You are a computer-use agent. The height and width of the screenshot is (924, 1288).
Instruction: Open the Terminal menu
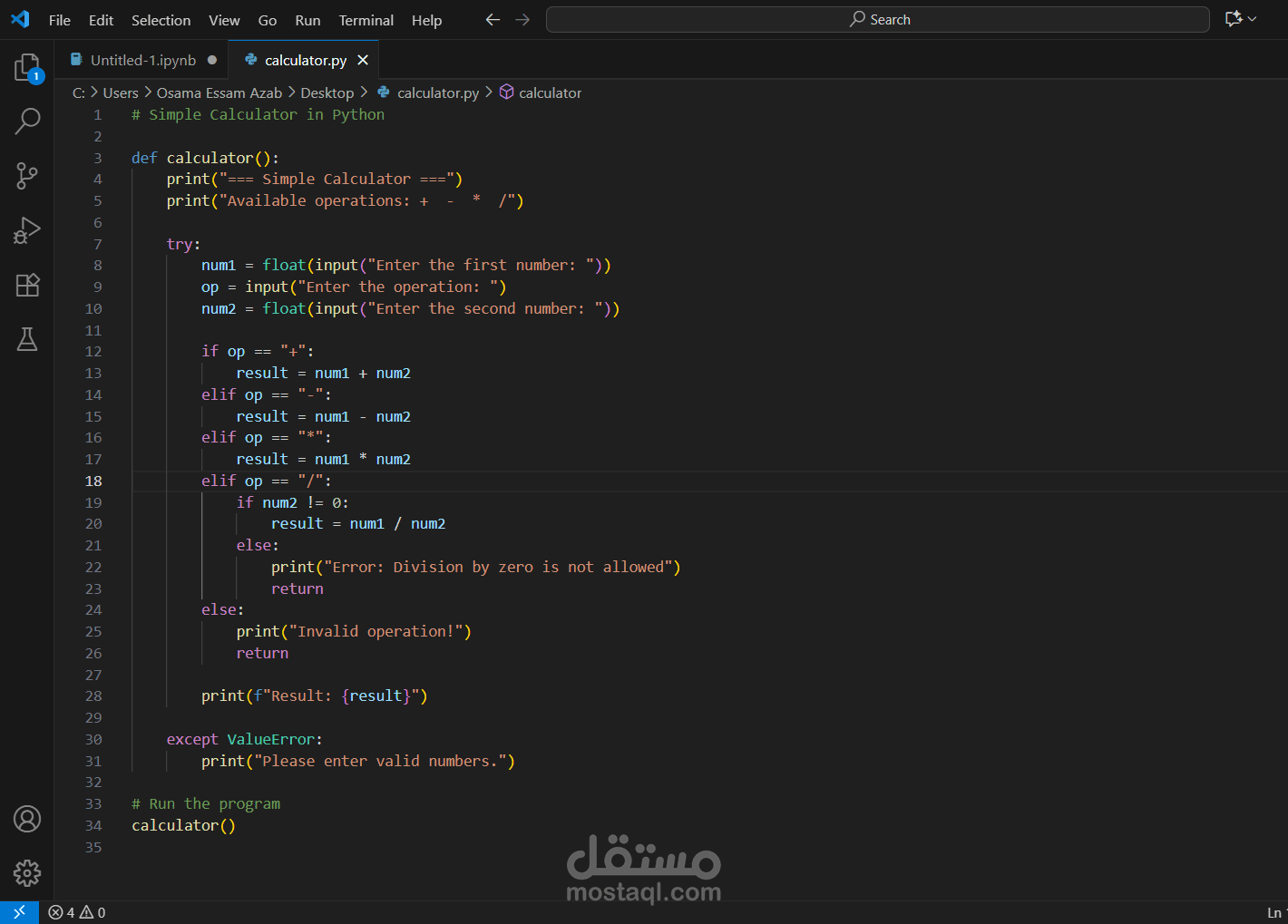click(x=366, y=20)
